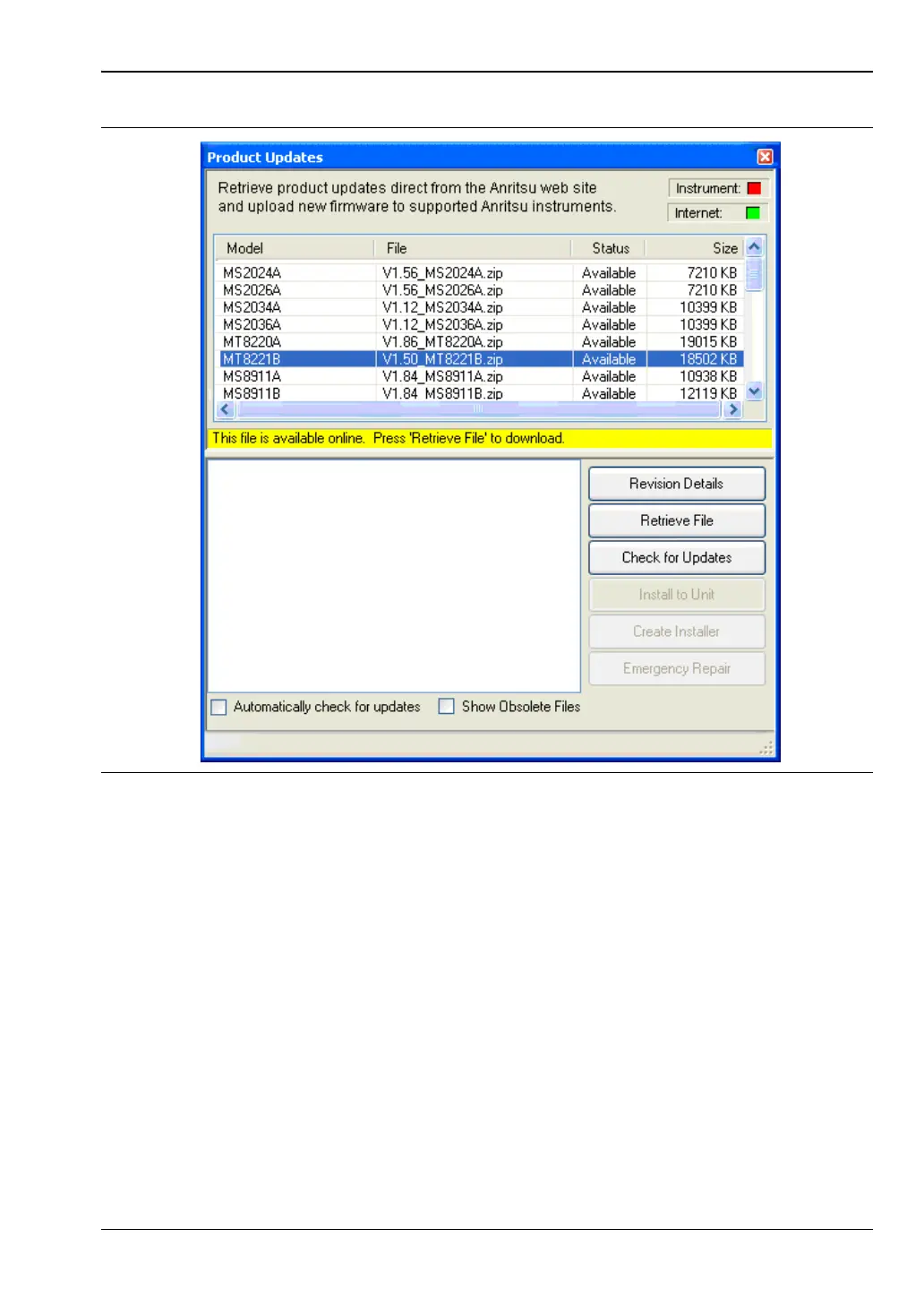
Task: Toggle Show Obsolete Files checkbox
Action: [446, 706]
